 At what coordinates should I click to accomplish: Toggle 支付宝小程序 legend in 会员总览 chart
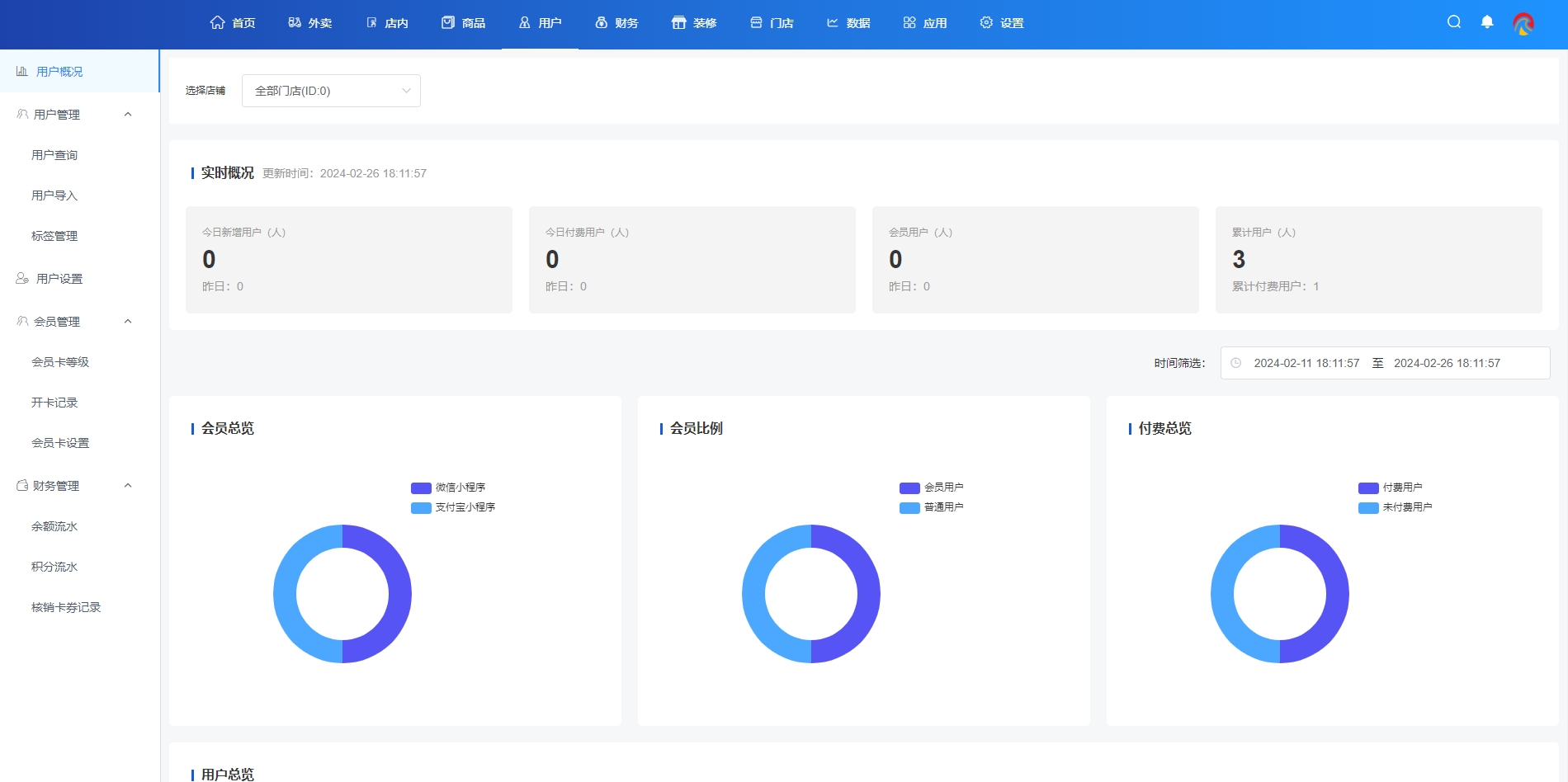click(453, 507)
